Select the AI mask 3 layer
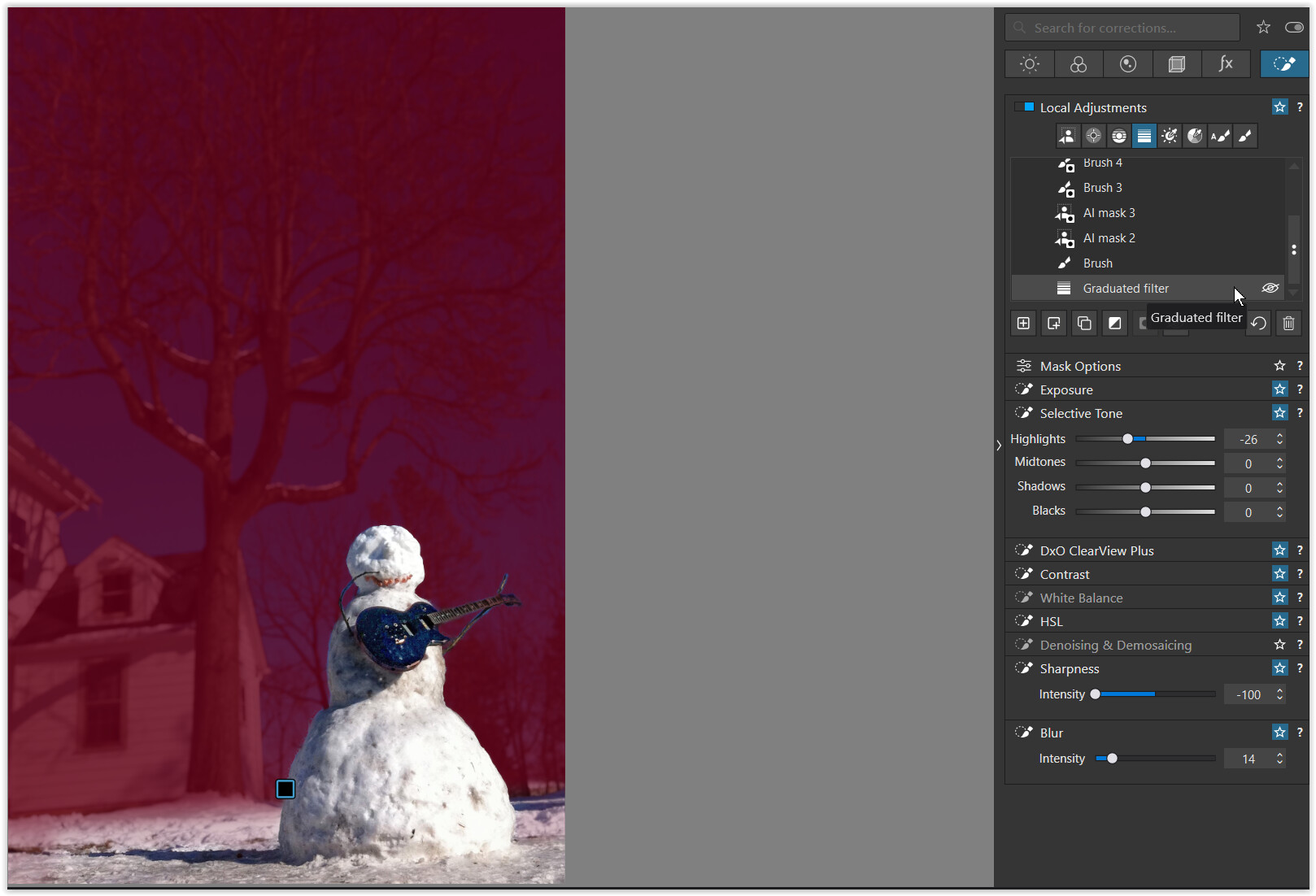The height and width of the screenshot is (896, 1316). pyautogui.click(x=1109, y=213)
